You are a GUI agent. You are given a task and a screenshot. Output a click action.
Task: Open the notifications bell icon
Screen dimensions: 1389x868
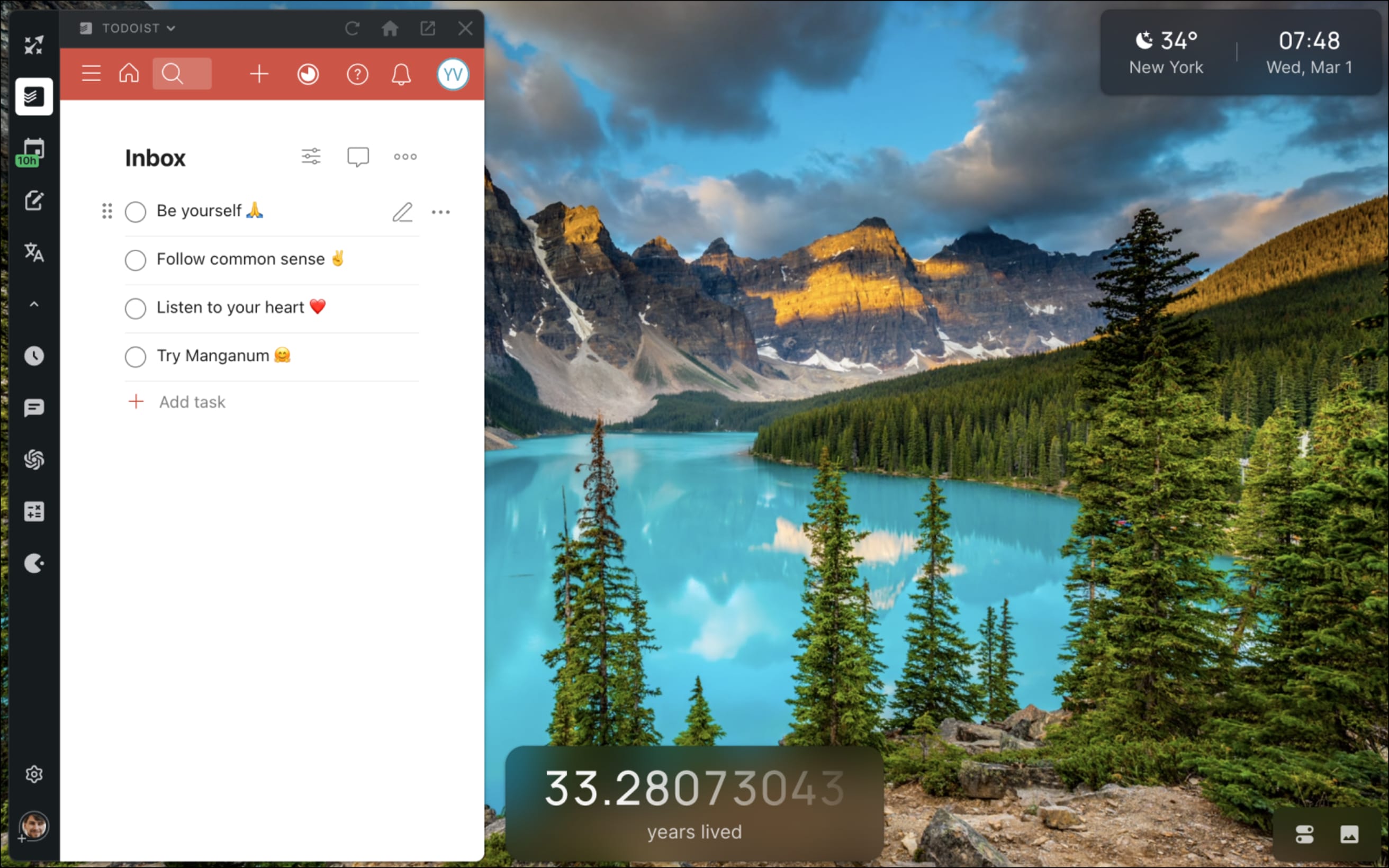402,74
